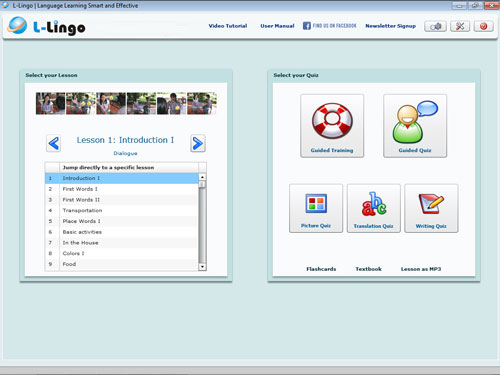The image size is (500, 375).
Task: Visit Find Us on Facebook link
Action: (x=330, y=26)
